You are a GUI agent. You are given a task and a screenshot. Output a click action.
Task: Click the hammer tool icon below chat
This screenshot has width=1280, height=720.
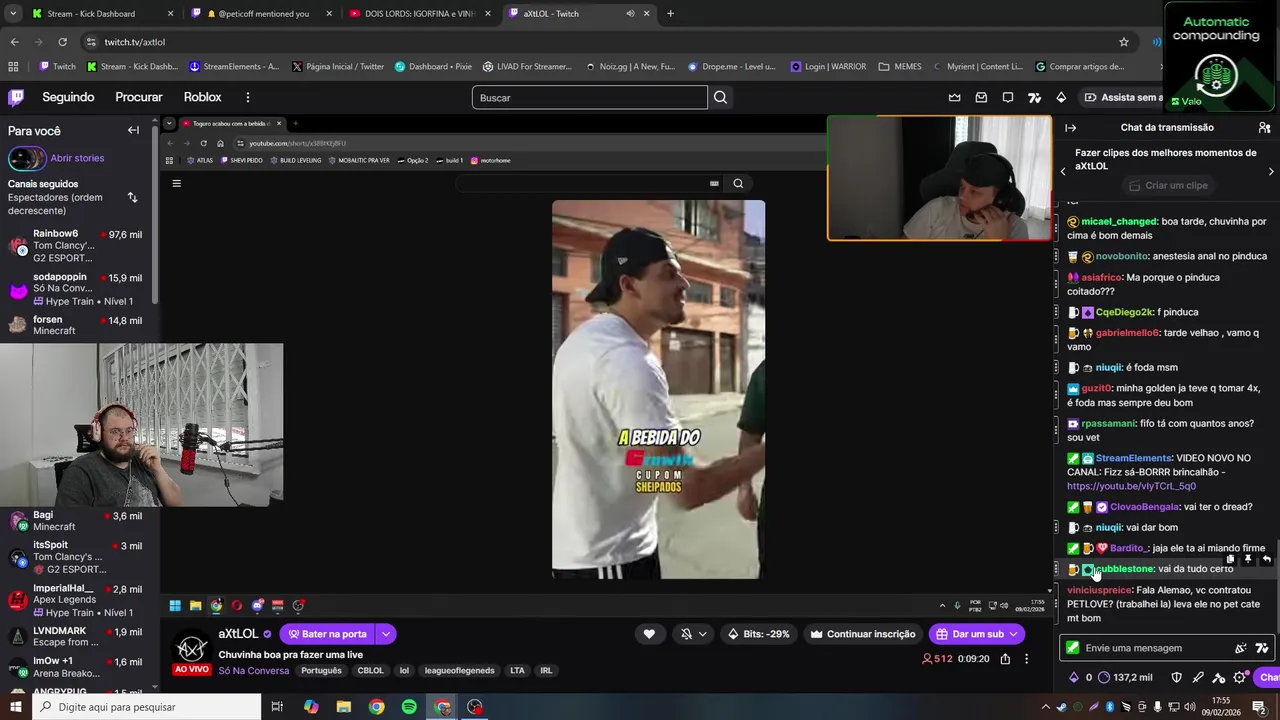(x=1219, y=677)
